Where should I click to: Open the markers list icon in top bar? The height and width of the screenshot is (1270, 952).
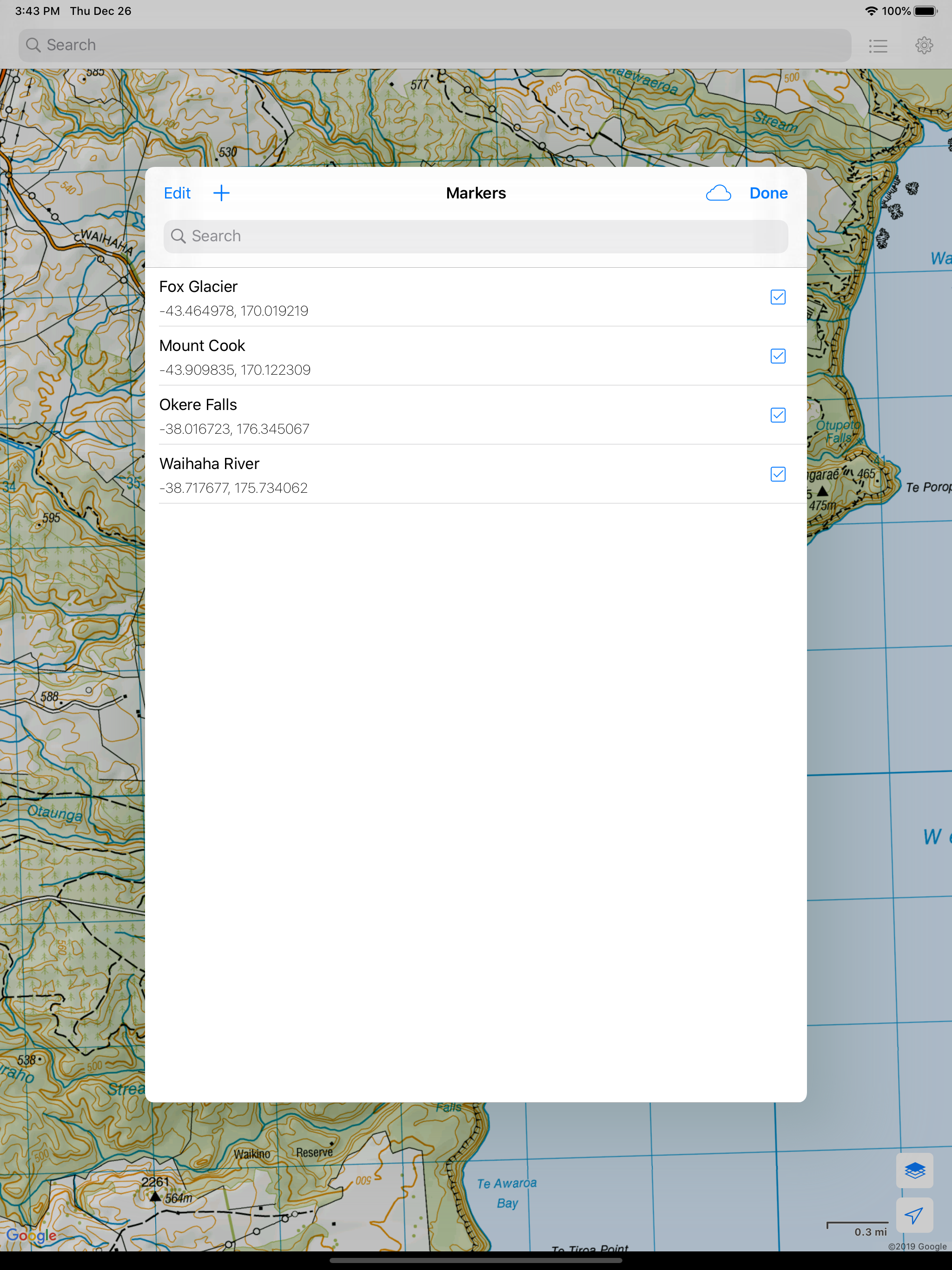click(878, 46)
